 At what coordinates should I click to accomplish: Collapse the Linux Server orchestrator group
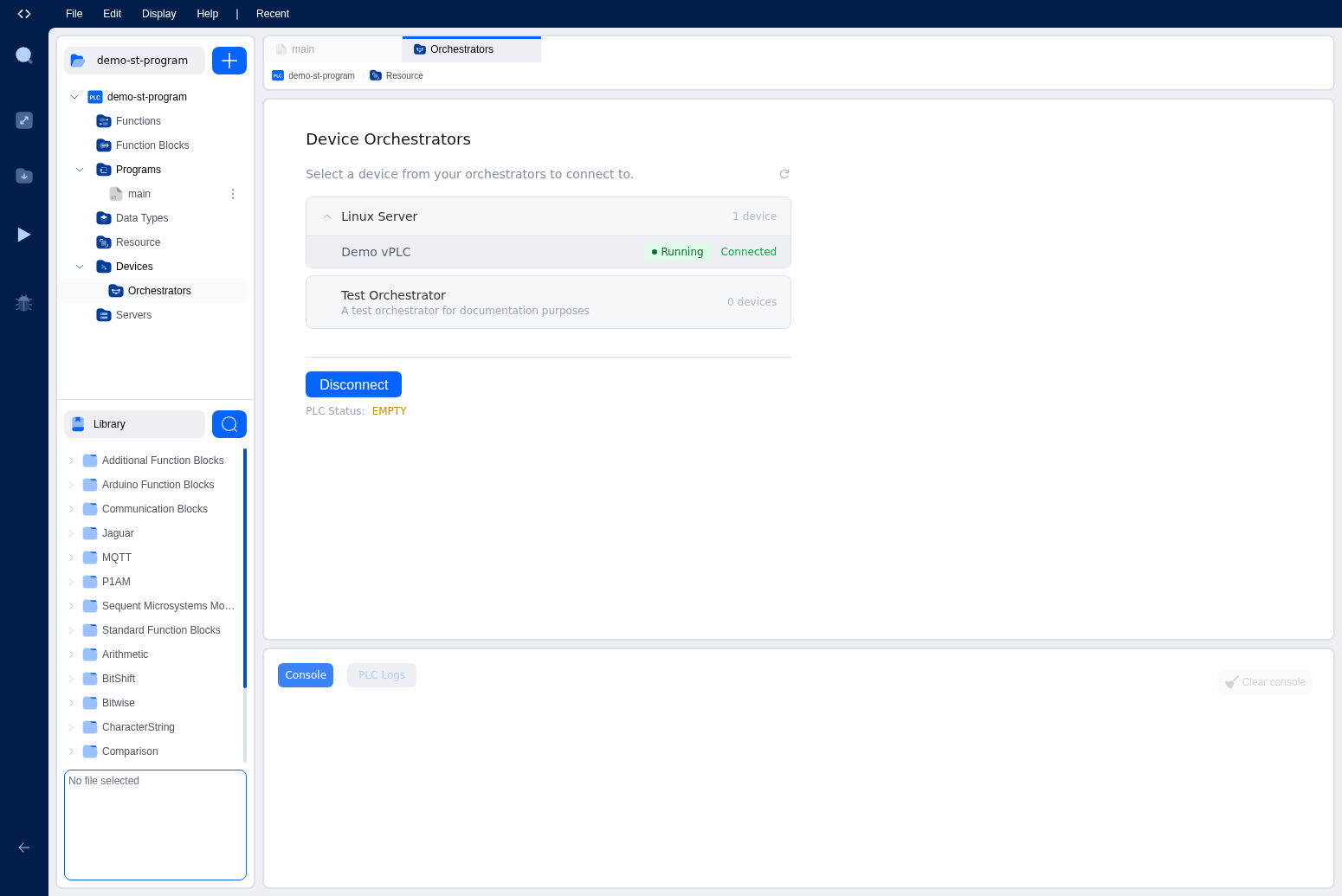[x=327, y=216]
